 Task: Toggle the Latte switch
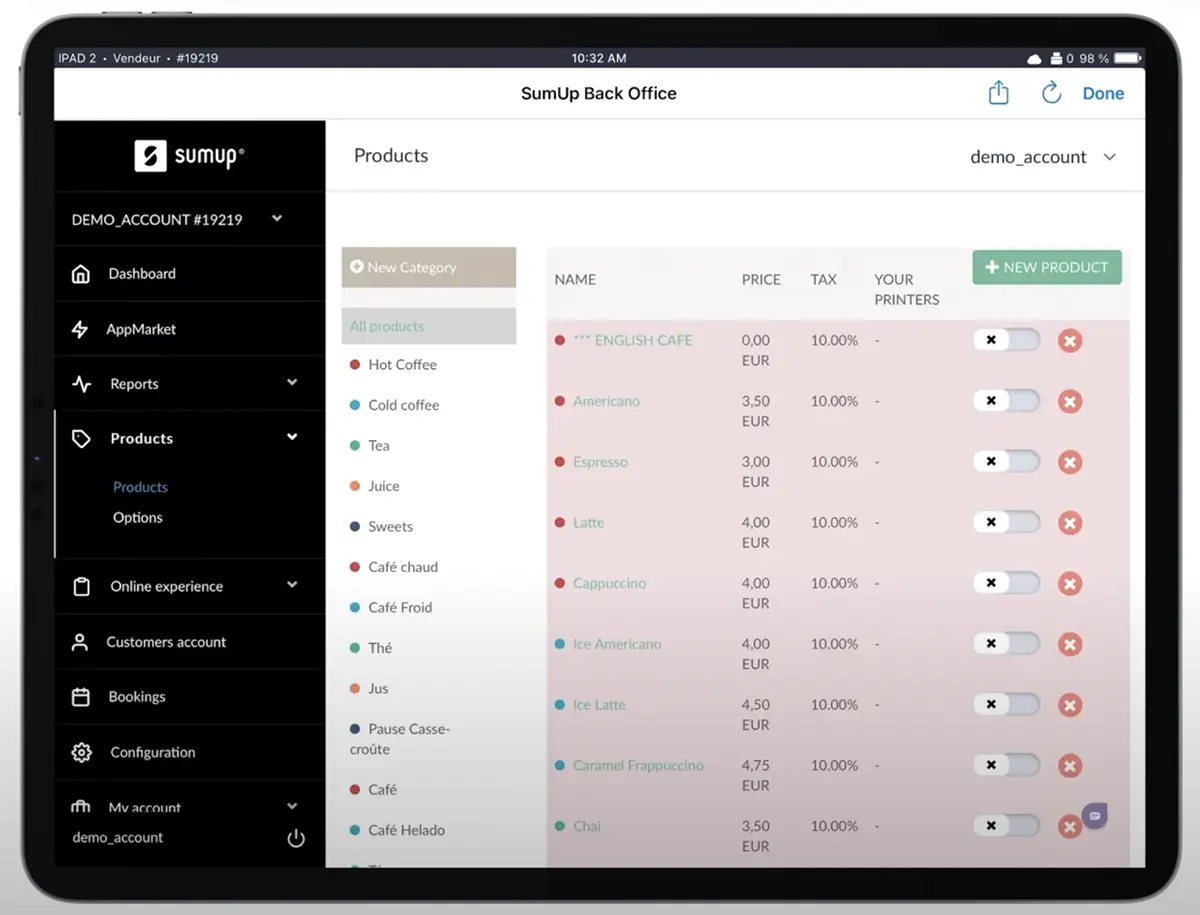coord(1006,522)
